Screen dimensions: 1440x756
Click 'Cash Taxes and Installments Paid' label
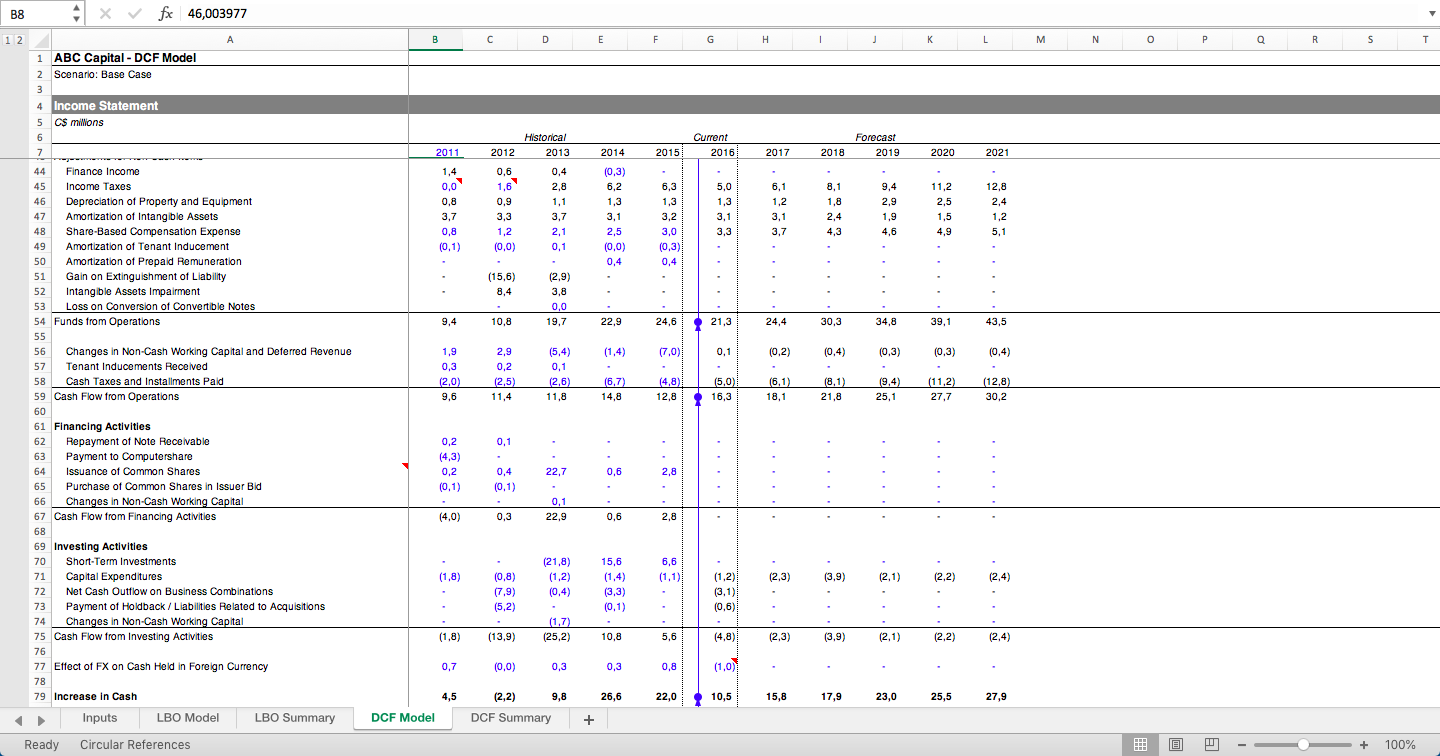[145, 382]
